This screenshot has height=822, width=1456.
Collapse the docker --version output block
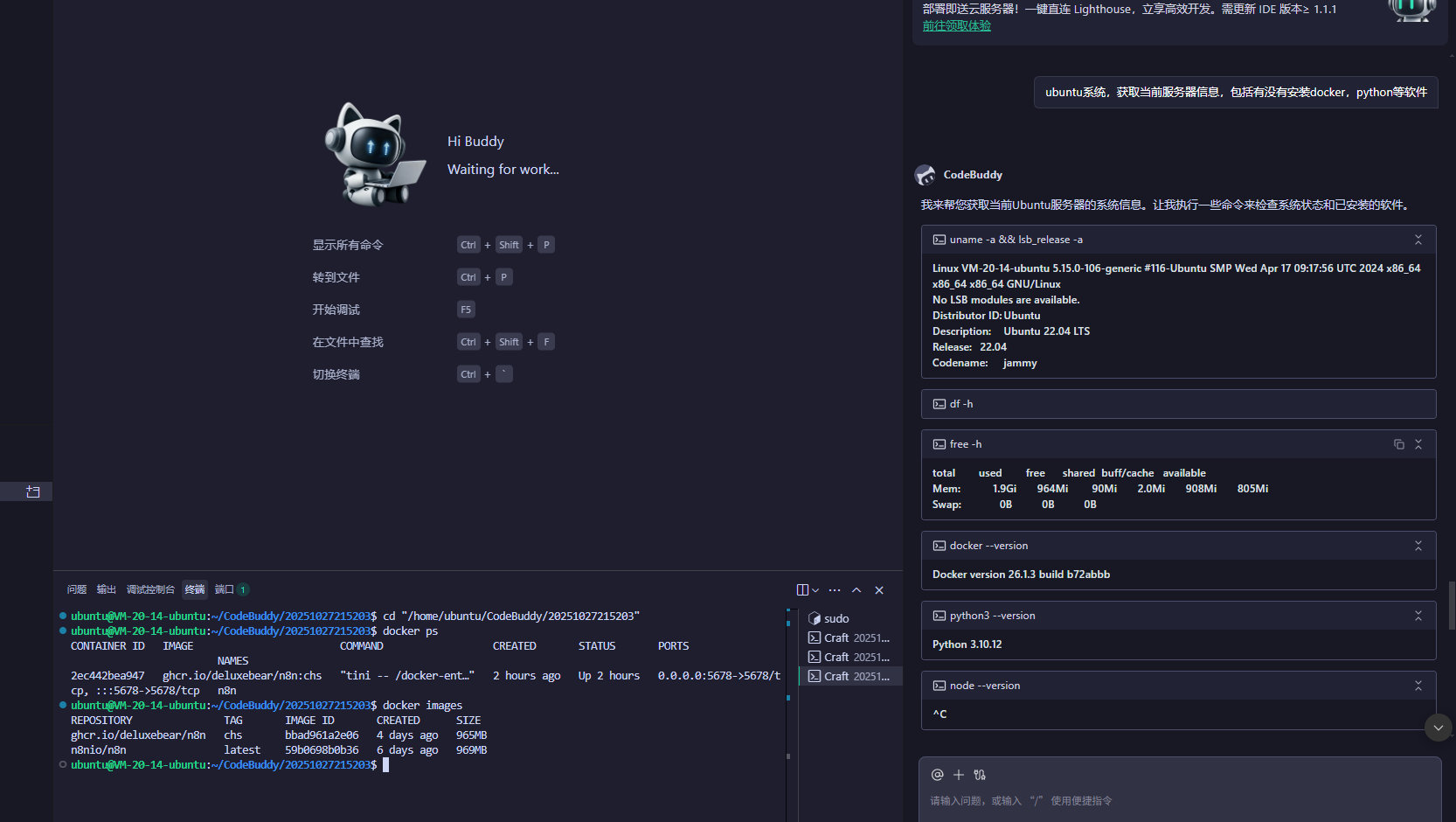pos(1418,546)
